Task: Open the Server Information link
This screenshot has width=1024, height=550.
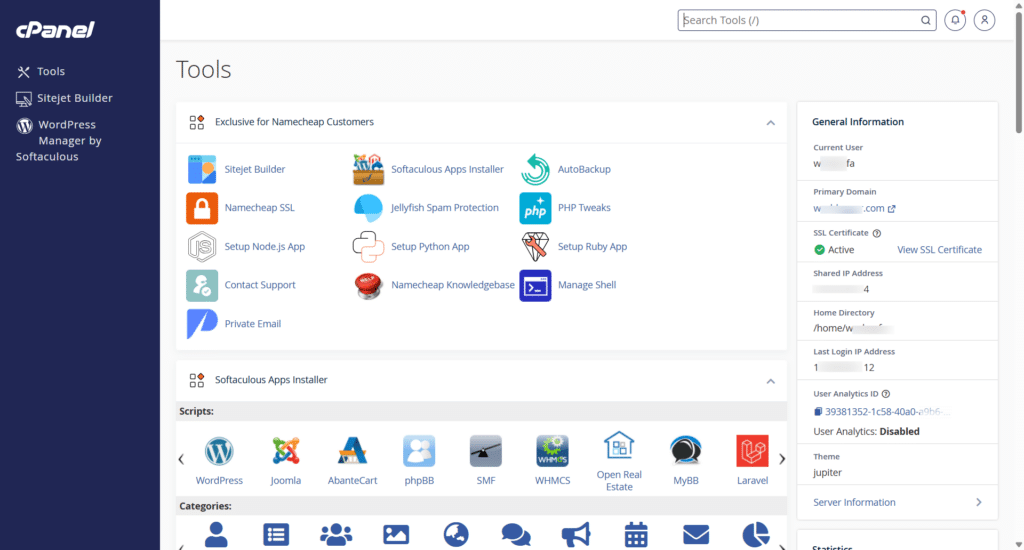Action: click(x=854, y=502)
